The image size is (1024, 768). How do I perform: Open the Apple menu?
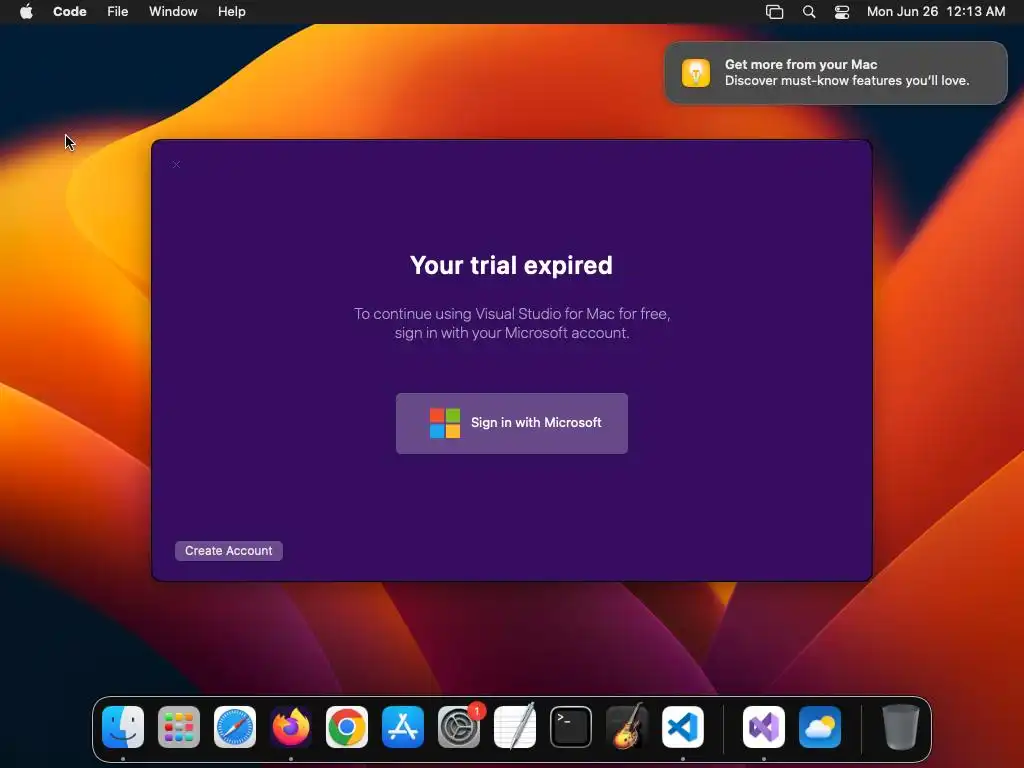tap(26, 12)
